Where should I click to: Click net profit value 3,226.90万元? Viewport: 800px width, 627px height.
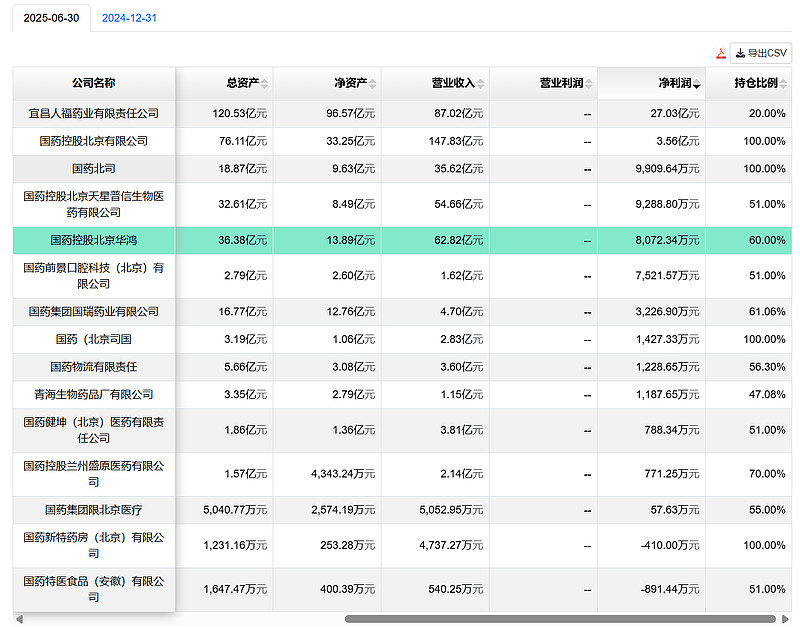click(667, 311)
